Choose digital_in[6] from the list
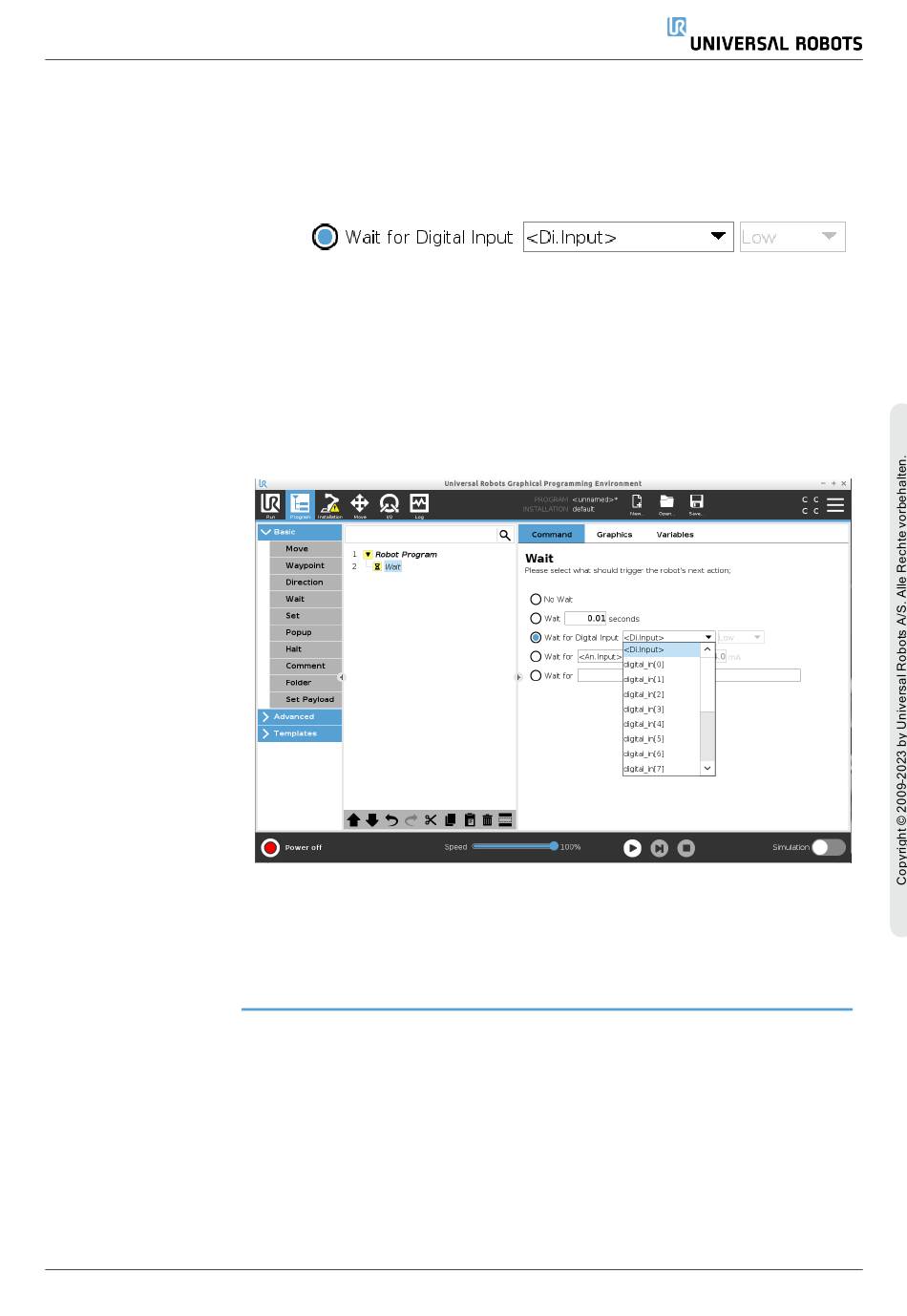907x1316 pixels. pyautogui.click(x=662, y=754)
